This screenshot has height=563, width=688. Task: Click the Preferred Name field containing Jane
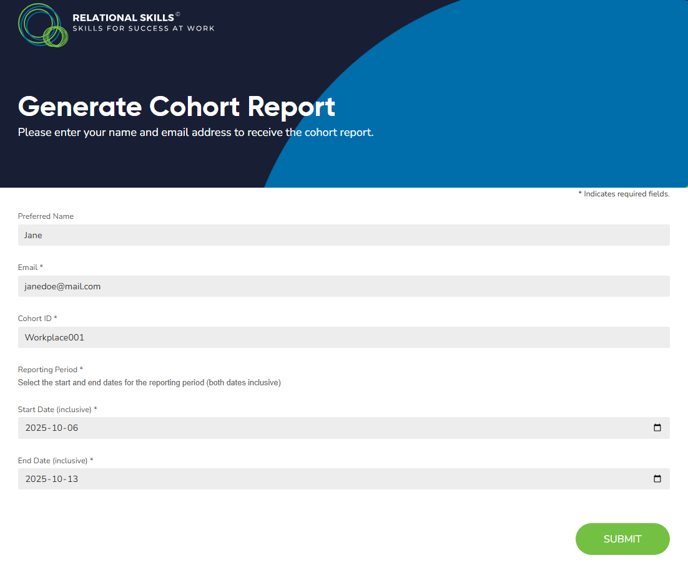tap(343, 235)
